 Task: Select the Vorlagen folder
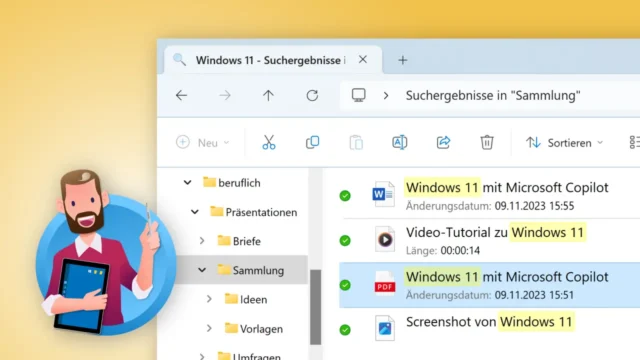point(254,328)
